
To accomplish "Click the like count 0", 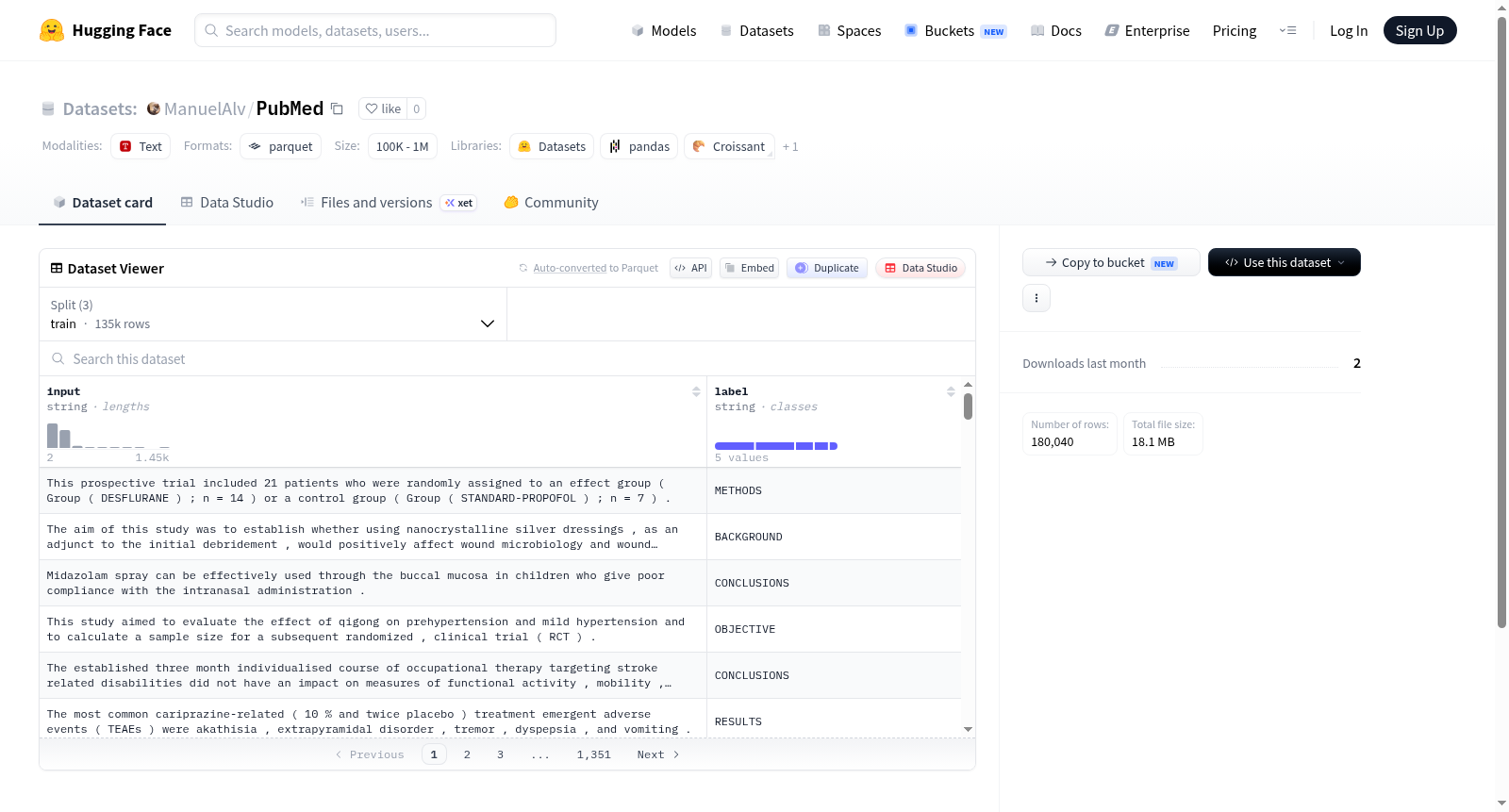I will (417, 108).
